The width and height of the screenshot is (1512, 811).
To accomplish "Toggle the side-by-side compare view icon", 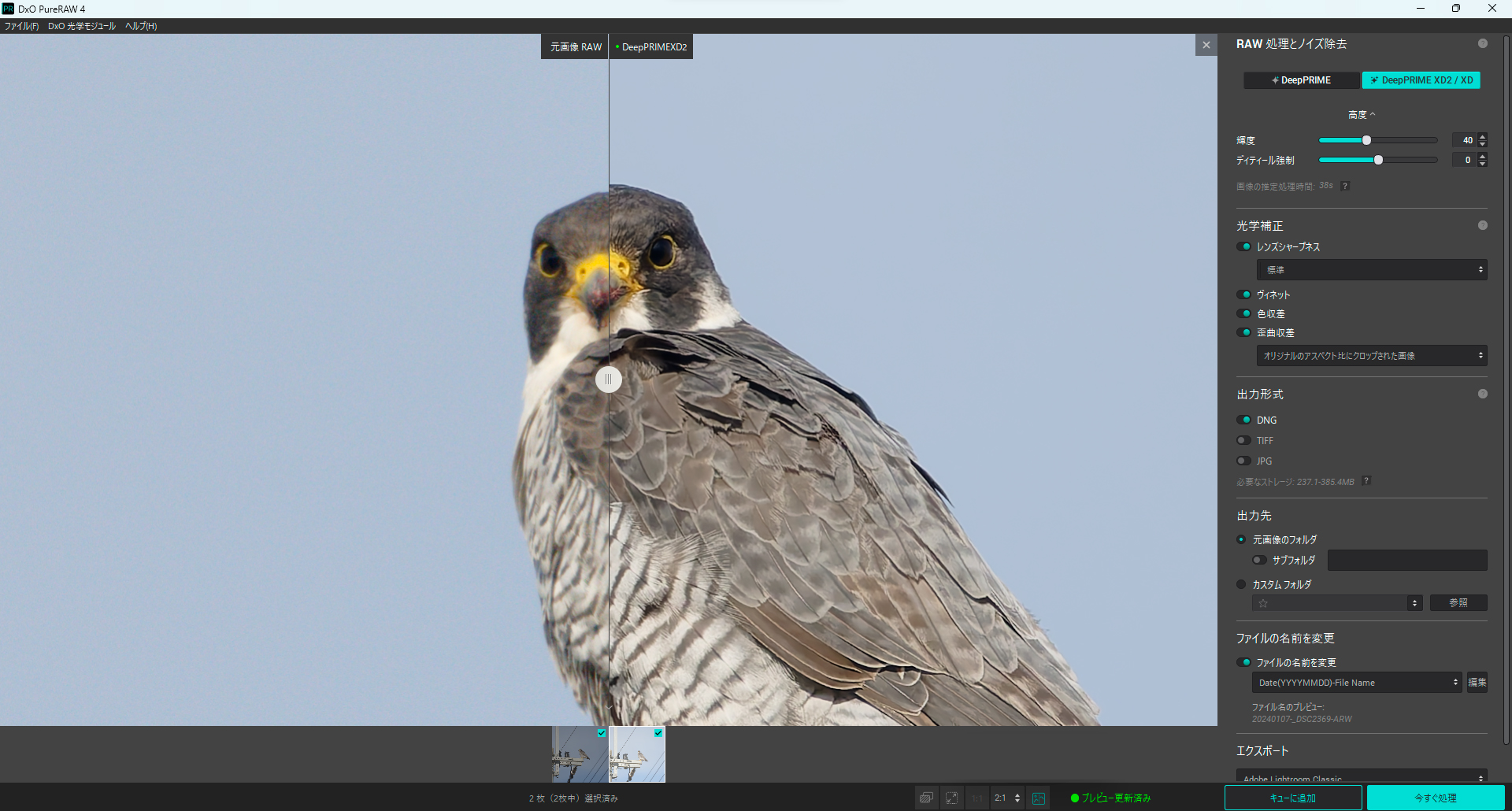I will click(1039, 798).
